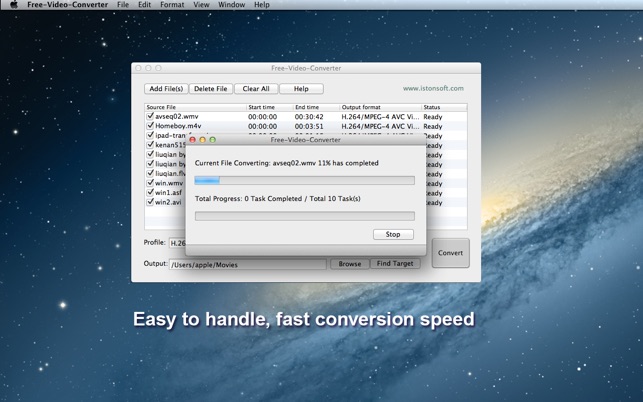Open the Edit menu
The width and height of the screenshot is (643, 402).
pyautogui.click(x=144, y=5)
